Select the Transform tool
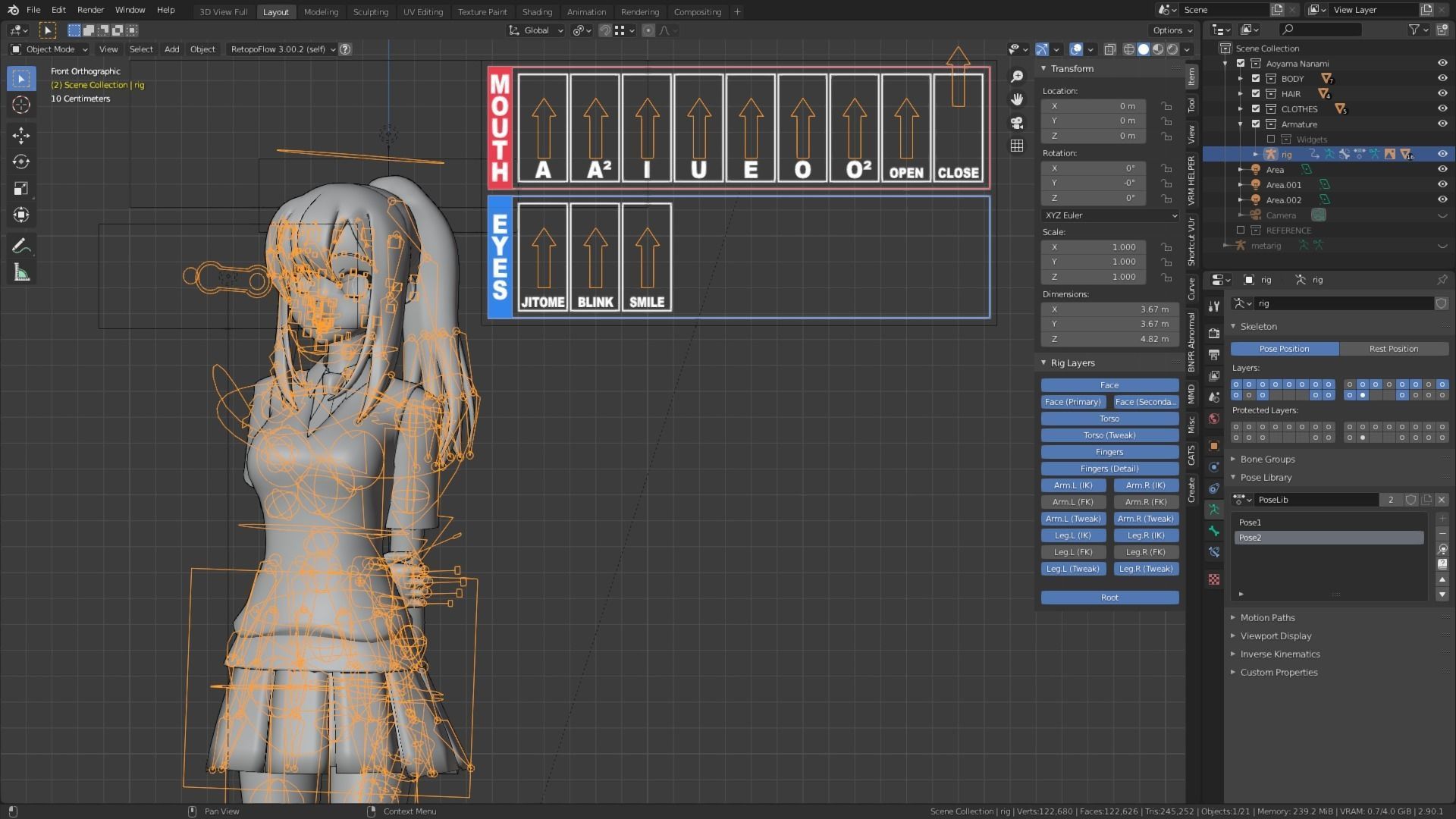 (x=21, y=215)
